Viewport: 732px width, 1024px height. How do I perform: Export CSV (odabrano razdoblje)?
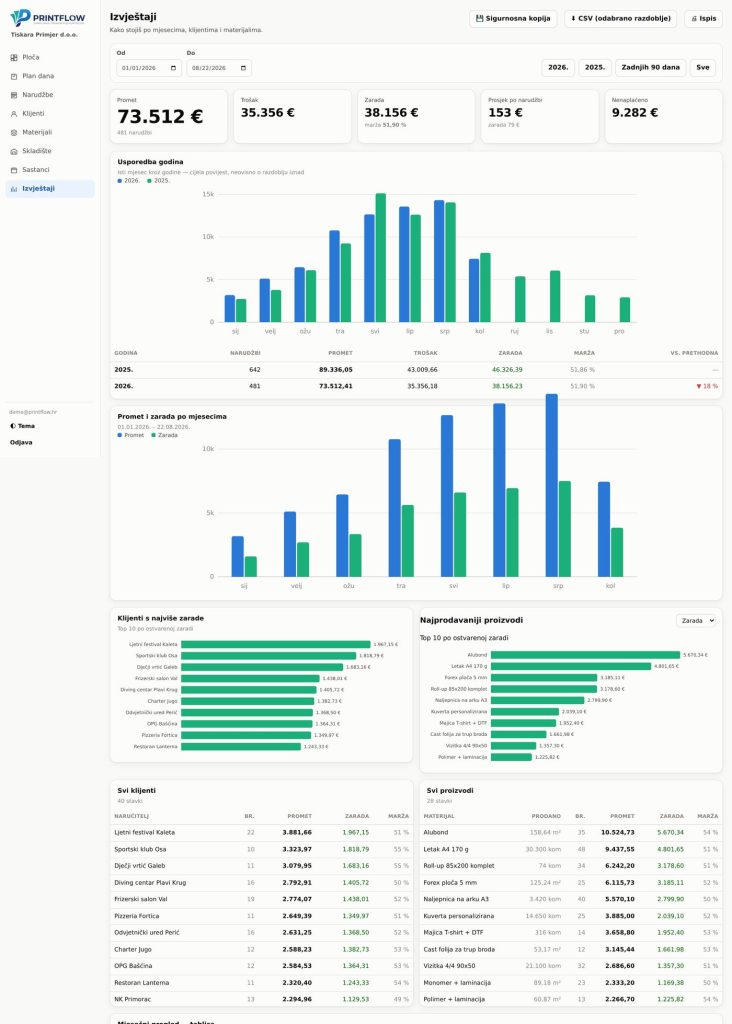pos(620,18)
